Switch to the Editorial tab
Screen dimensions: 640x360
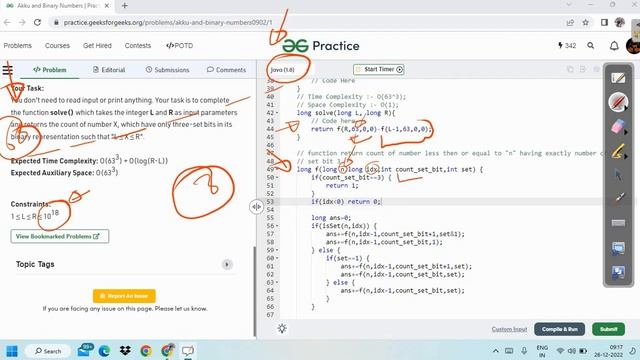pos(109,70)
